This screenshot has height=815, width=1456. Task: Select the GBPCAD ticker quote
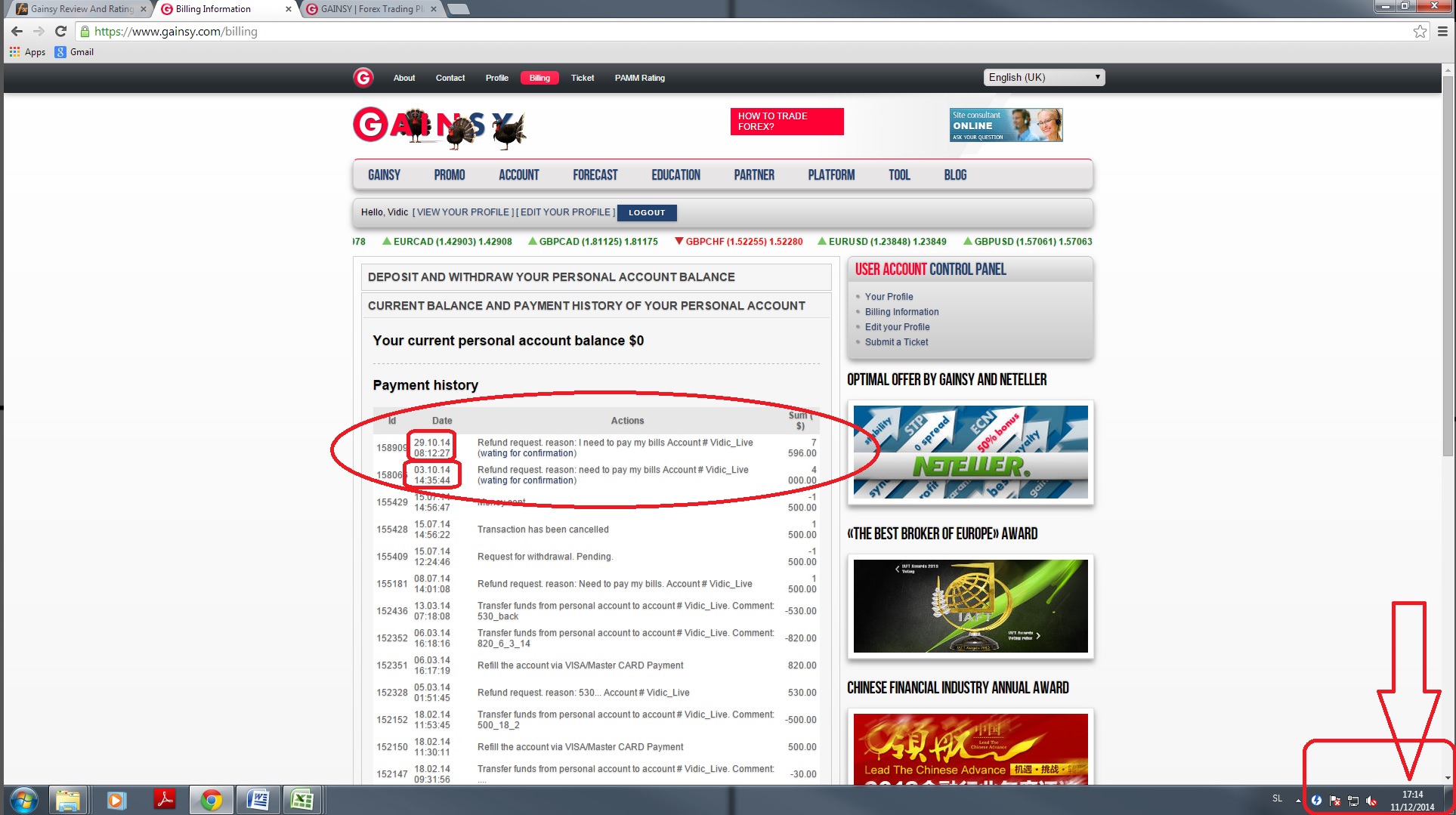pyautogui.click(x=592, y=242)
